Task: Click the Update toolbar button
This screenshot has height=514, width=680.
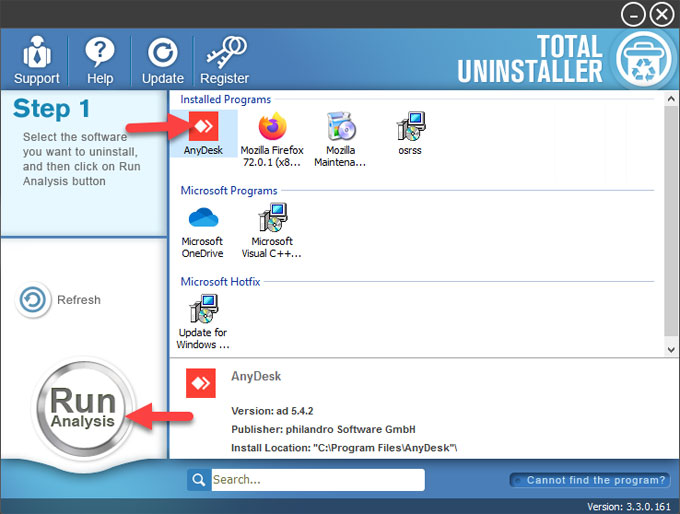Action: [x=163, y=60]
